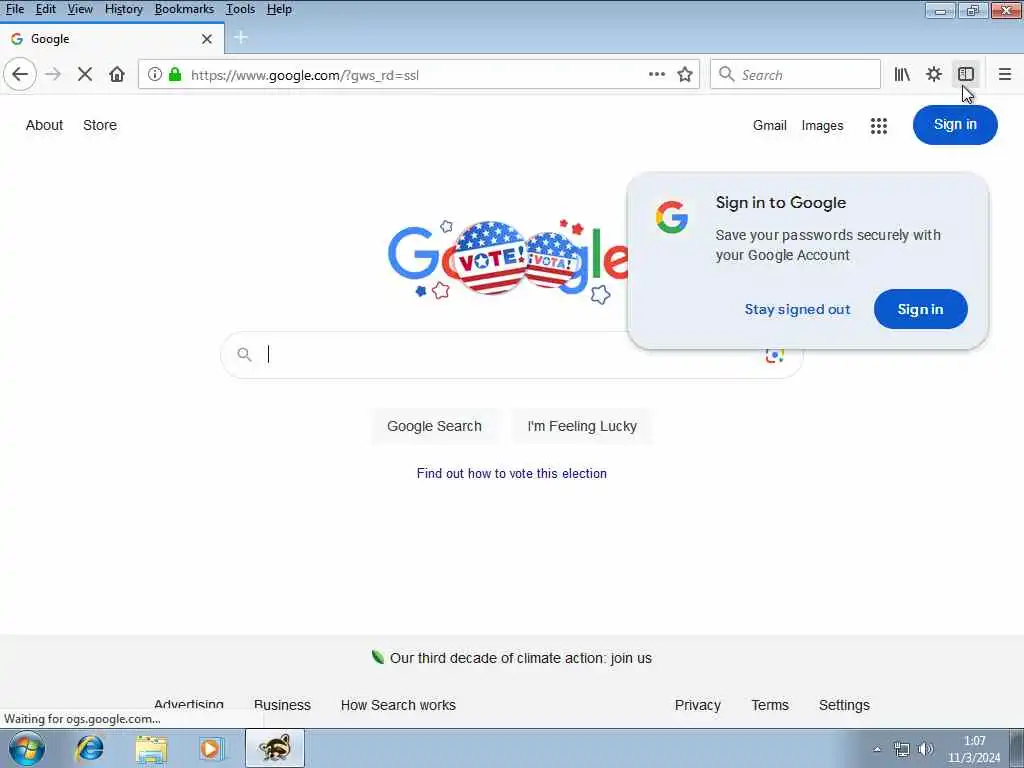Open File Explorer taskbar icon
1024x768 pixels.
[x=152, y=749]
